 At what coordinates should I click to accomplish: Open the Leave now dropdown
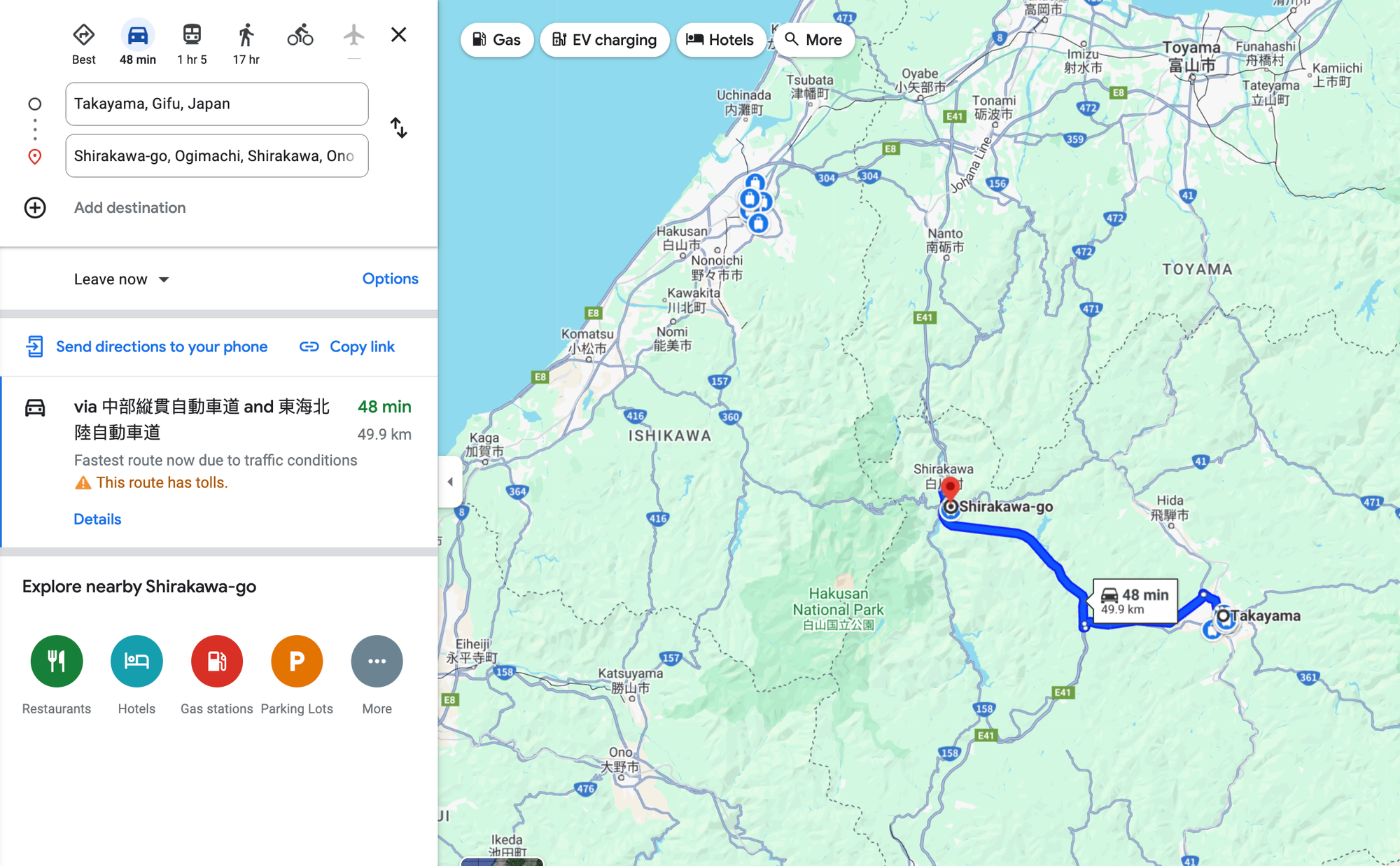[122, 279]
